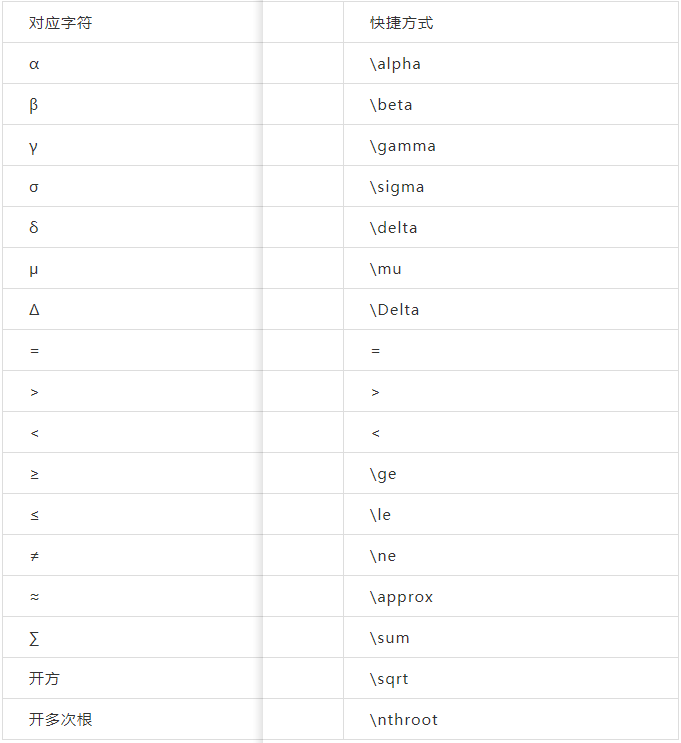Click the \approx shortcut text
This screenshot has width=681, height=743.
coord(402,597)
